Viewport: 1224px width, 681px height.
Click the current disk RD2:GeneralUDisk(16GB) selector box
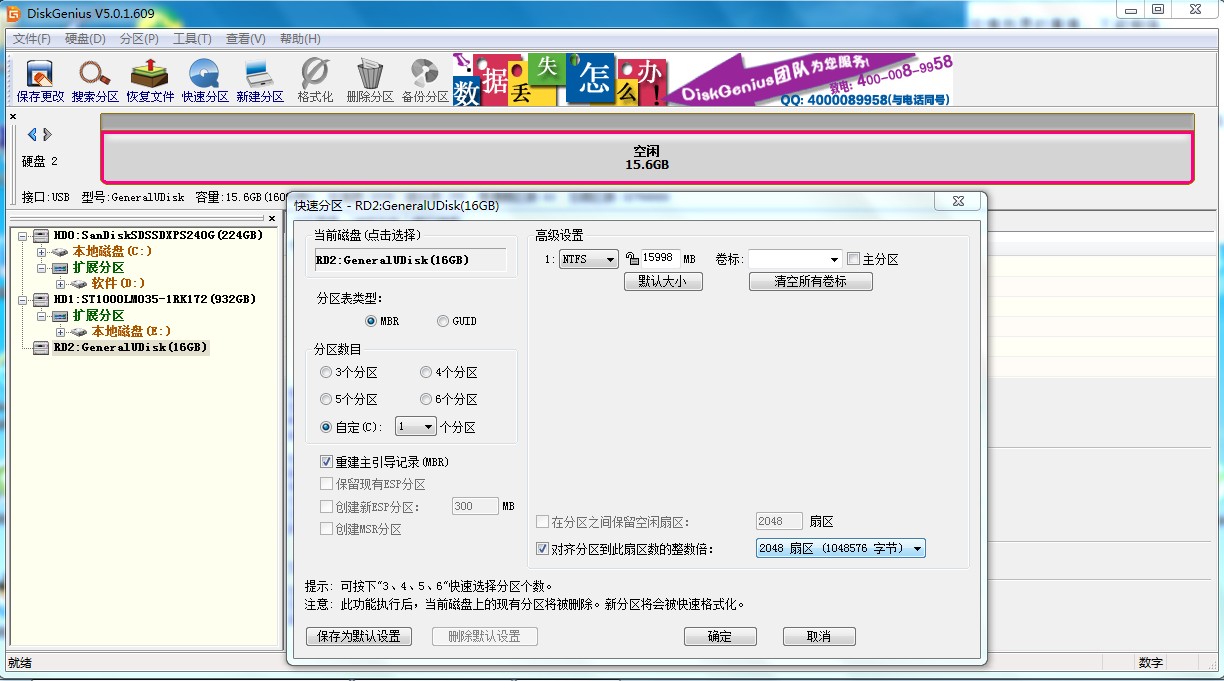(x=411, y=260)
